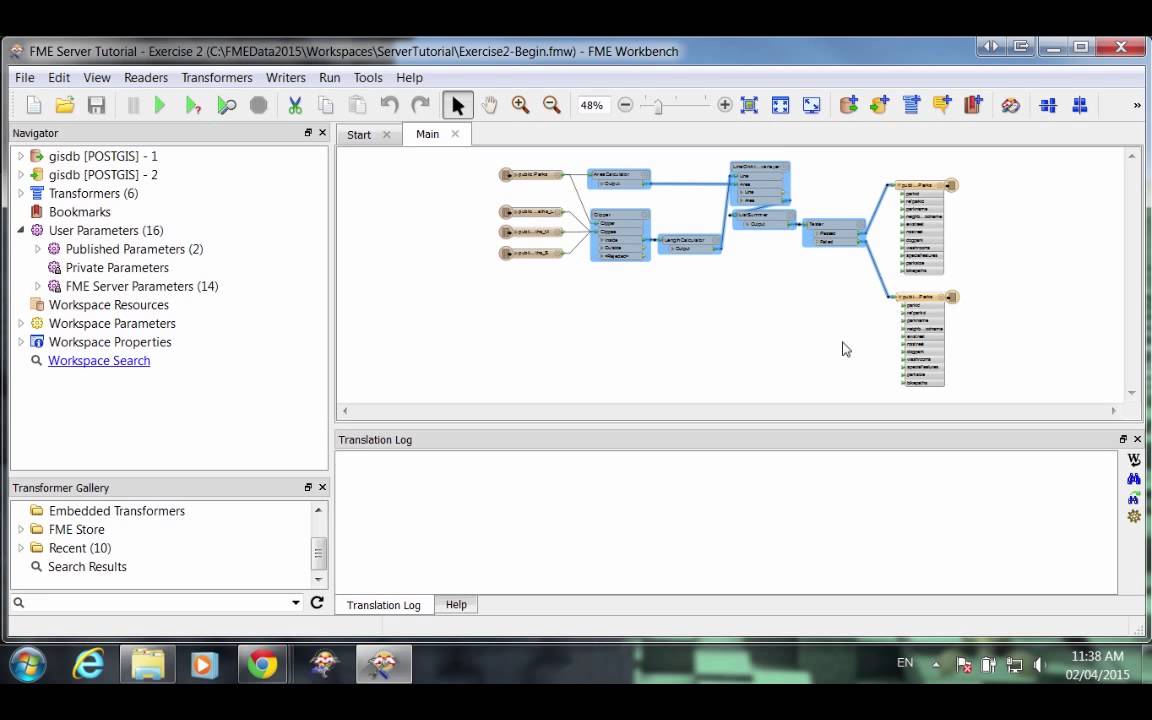Select Bookmarks in Navigator
The width and height of the screenshot is (1152, 720).
pos(79,212)
